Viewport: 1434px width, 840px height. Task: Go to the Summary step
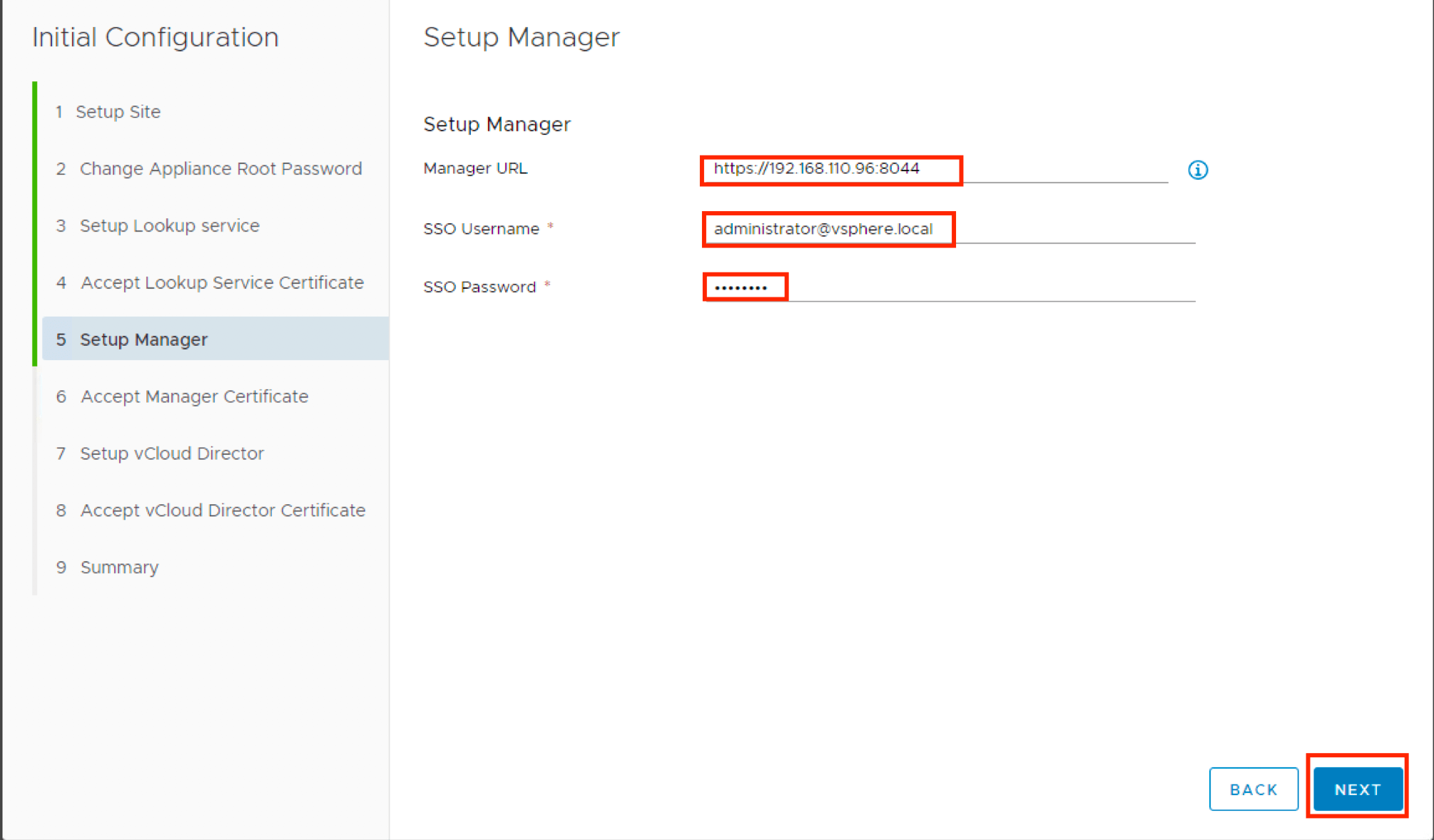[x=119, y=568]
